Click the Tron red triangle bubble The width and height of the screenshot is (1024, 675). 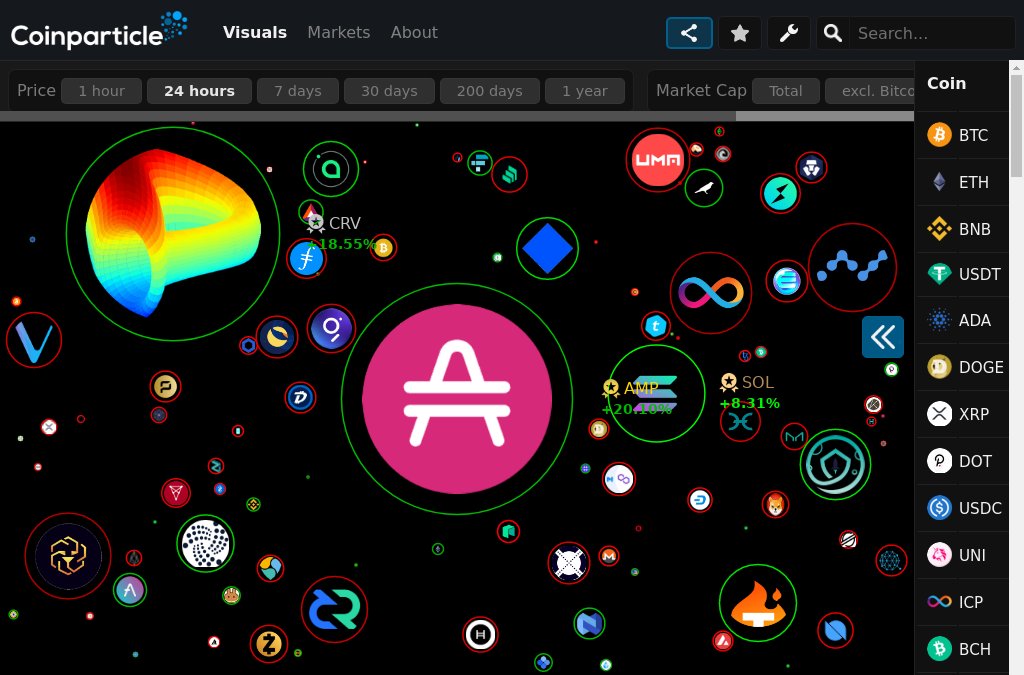(x=176, y=493)
